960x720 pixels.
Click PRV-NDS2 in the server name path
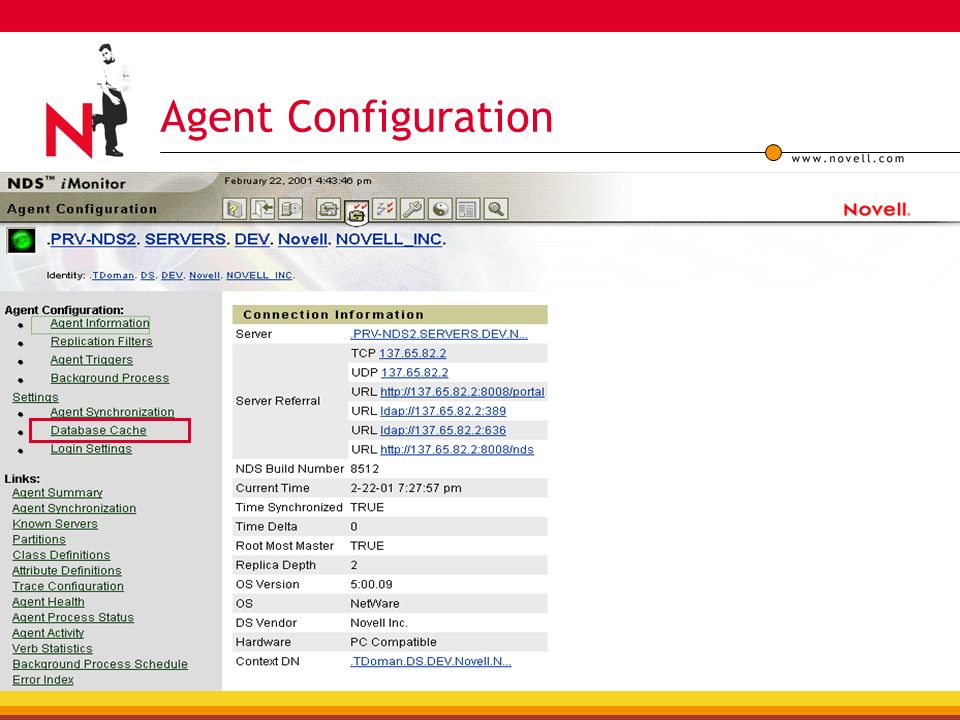pos(92,239)
